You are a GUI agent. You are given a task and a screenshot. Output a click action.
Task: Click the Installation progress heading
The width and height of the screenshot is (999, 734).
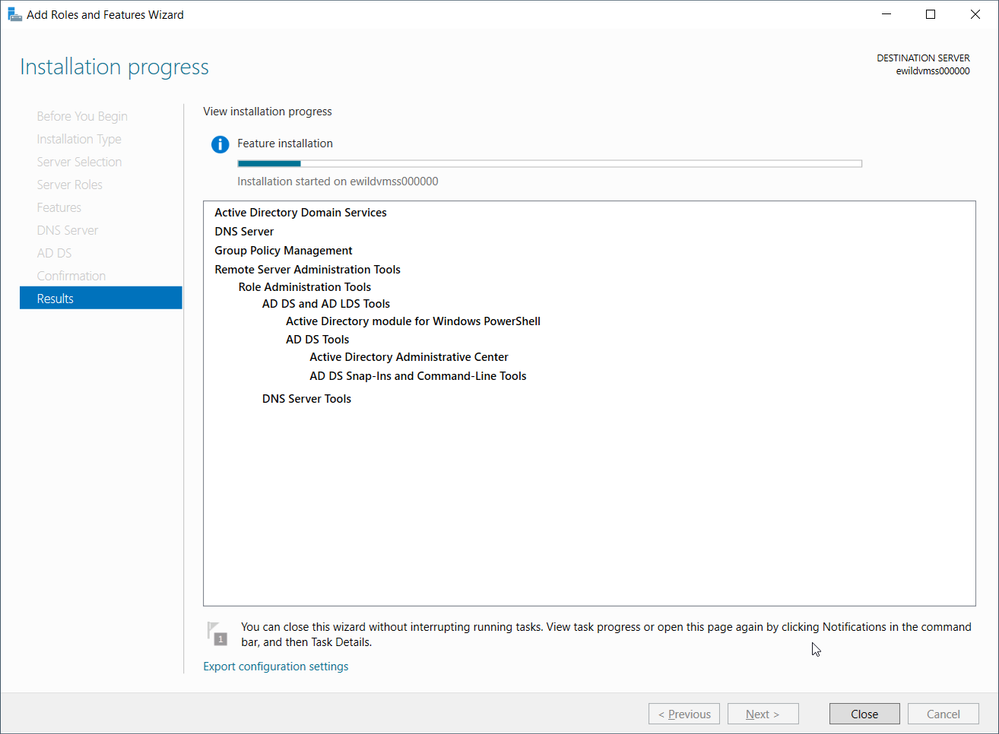[115, 67]
